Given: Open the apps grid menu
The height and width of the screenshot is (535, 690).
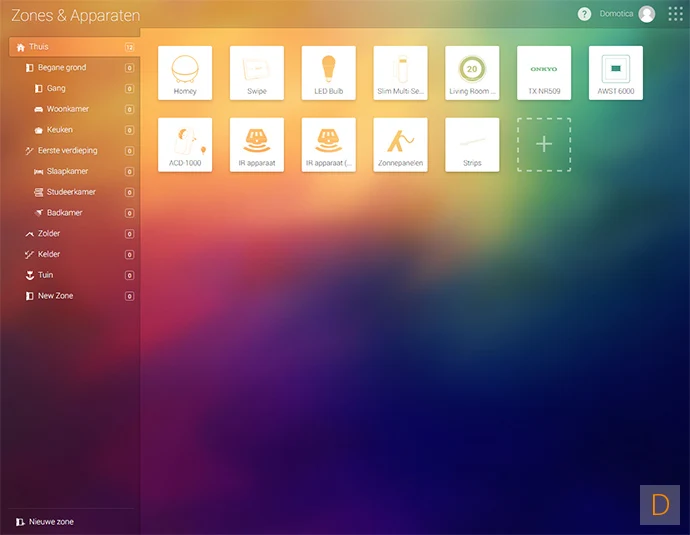Looking at the screenshot, I should (675, 14).
